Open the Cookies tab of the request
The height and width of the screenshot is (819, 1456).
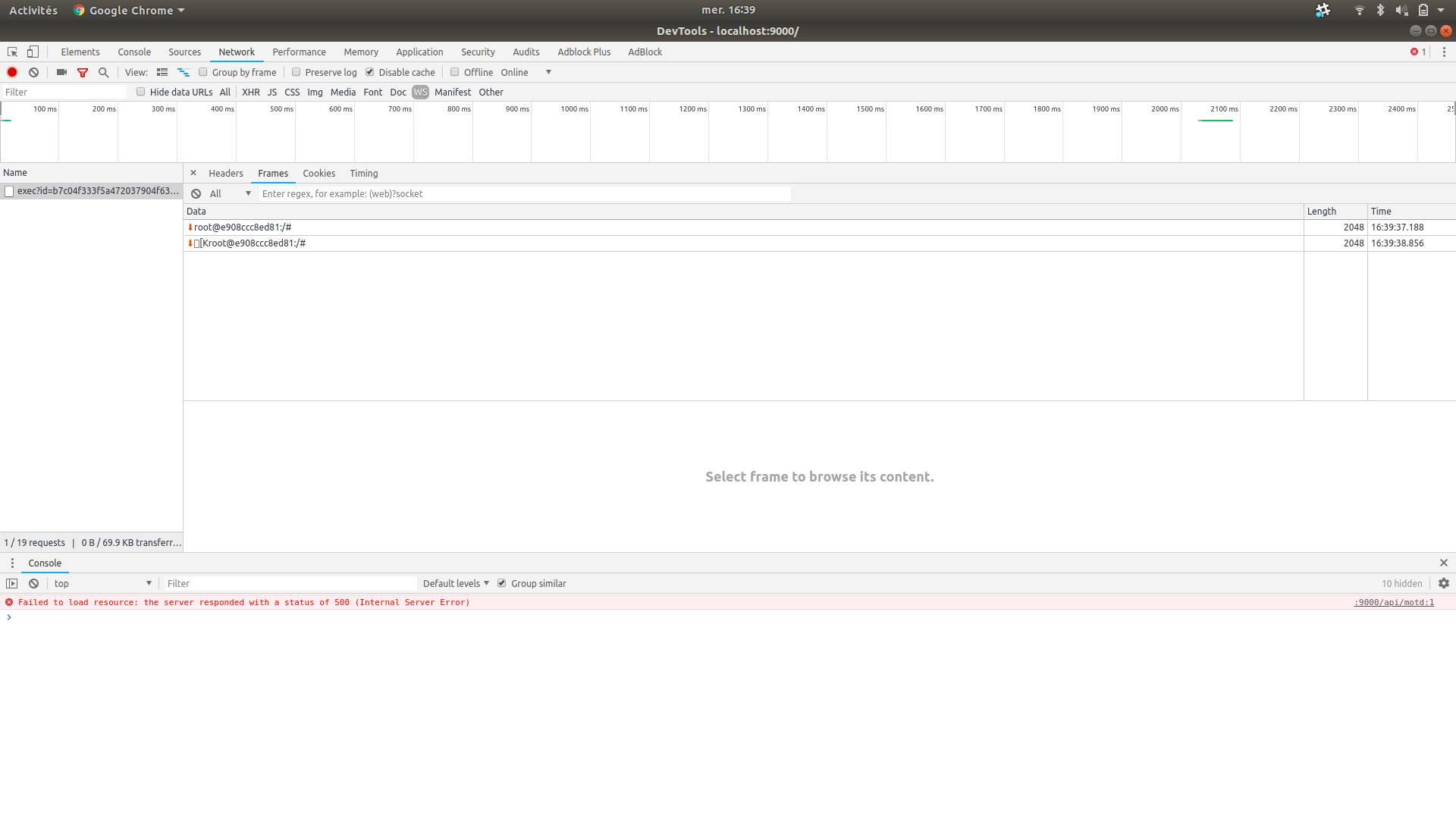(x=318, y=173)
